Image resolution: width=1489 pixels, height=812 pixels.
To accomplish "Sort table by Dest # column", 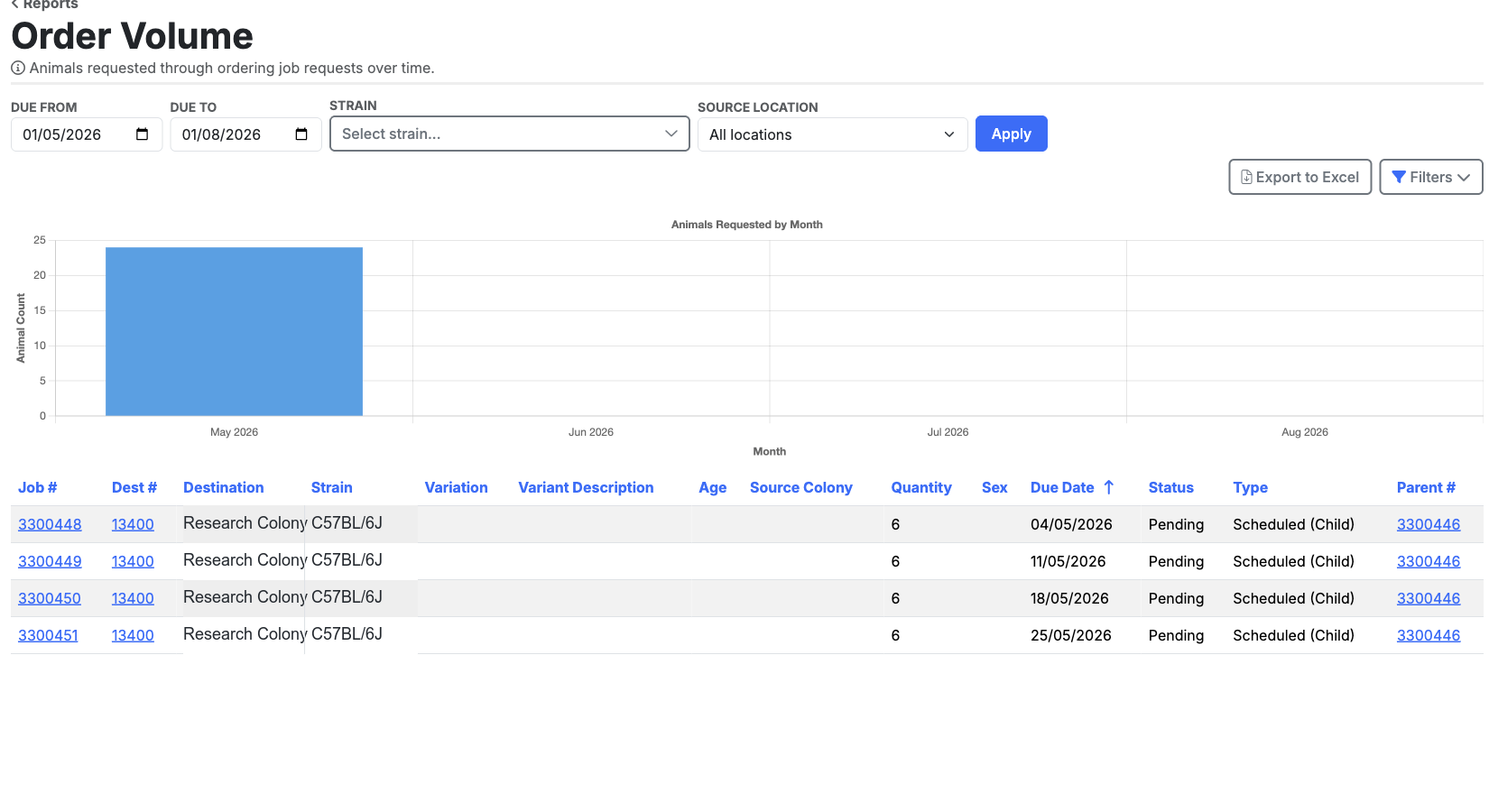I will tap(134, 487).
